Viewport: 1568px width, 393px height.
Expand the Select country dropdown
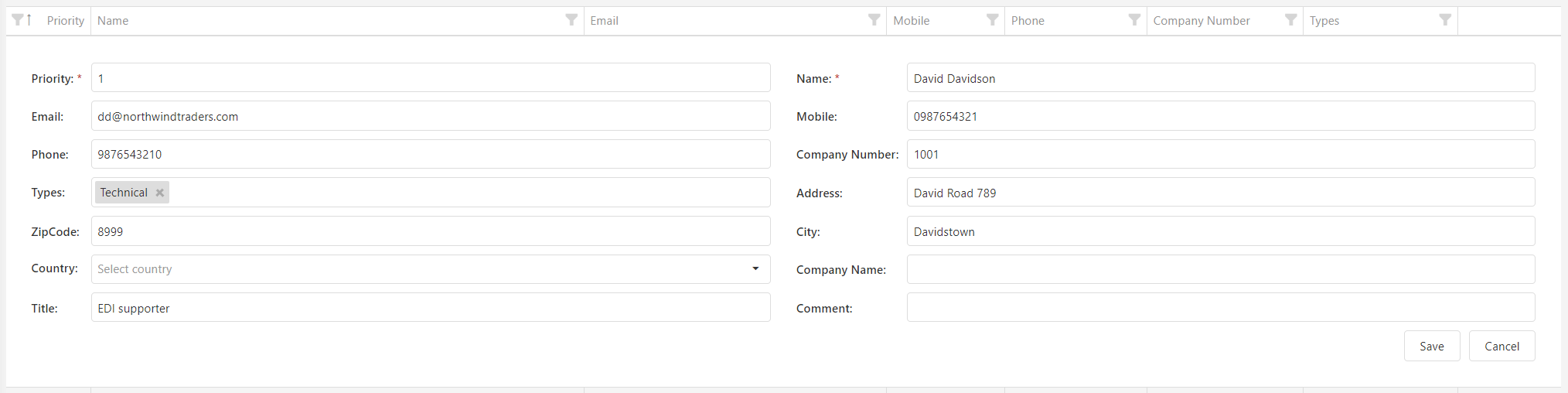[755, 269]
